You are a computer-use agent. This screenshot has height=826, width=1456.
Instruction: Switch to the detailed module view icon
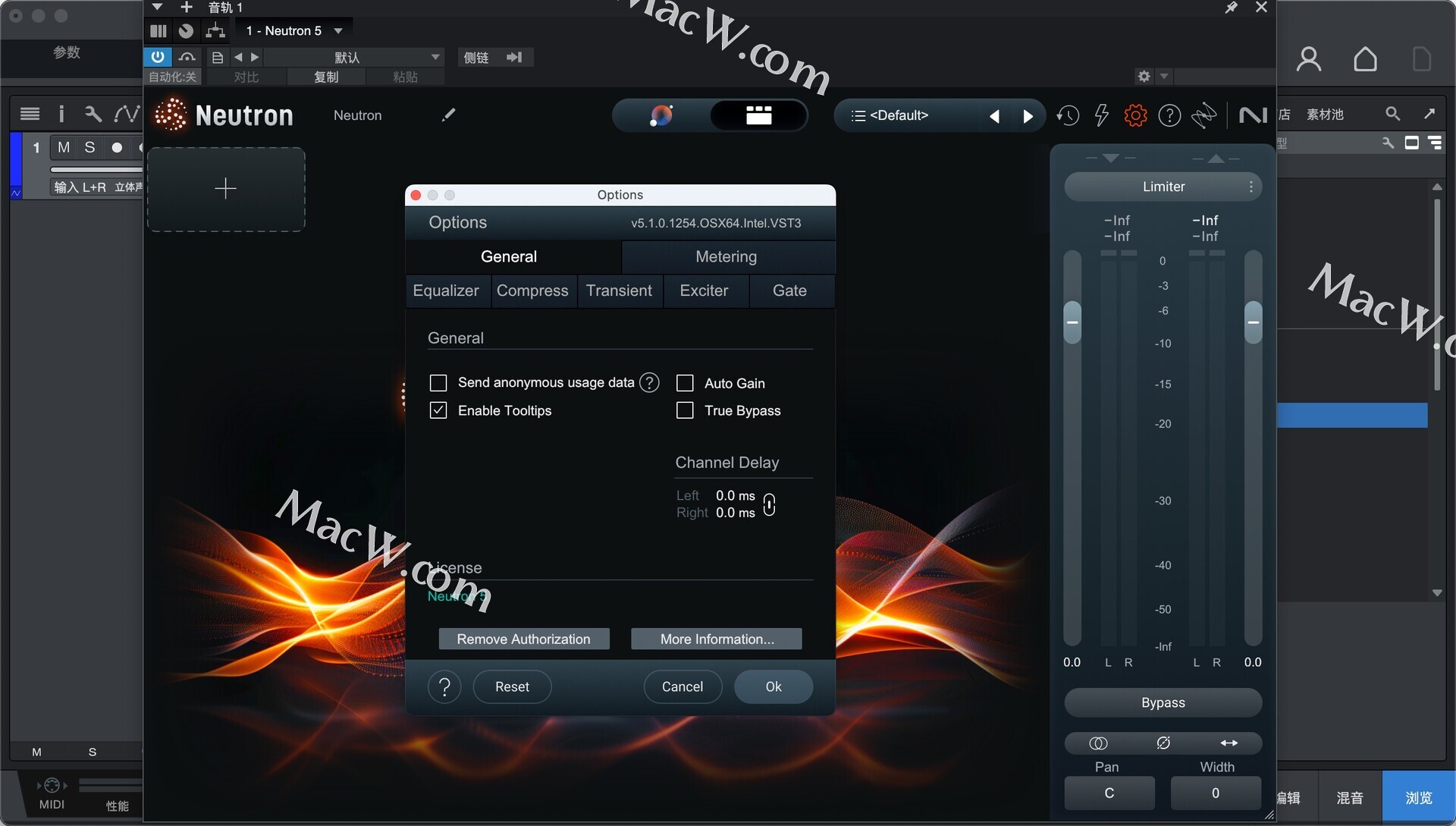tap(758, 115)
